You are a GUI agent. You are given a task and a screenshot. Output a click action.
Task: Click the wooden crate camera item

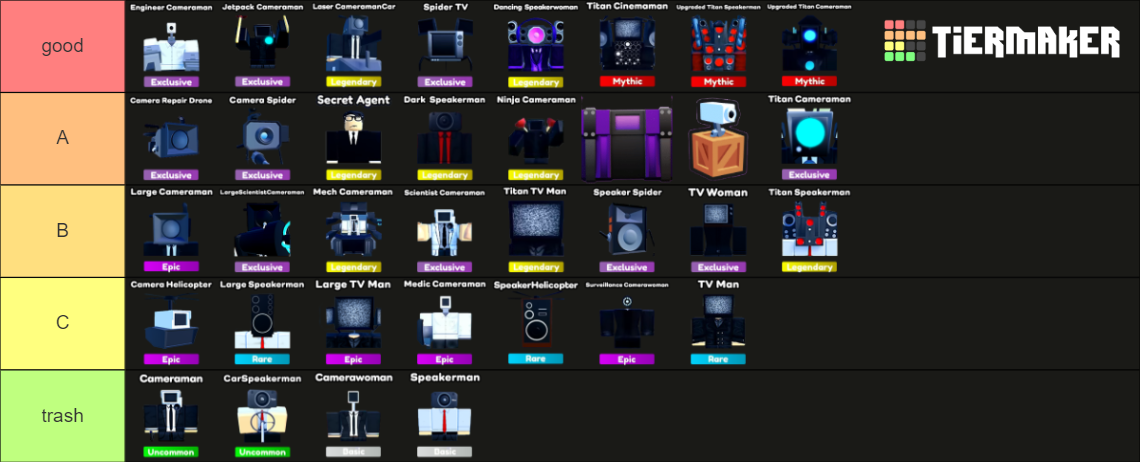tap(717, 138)
